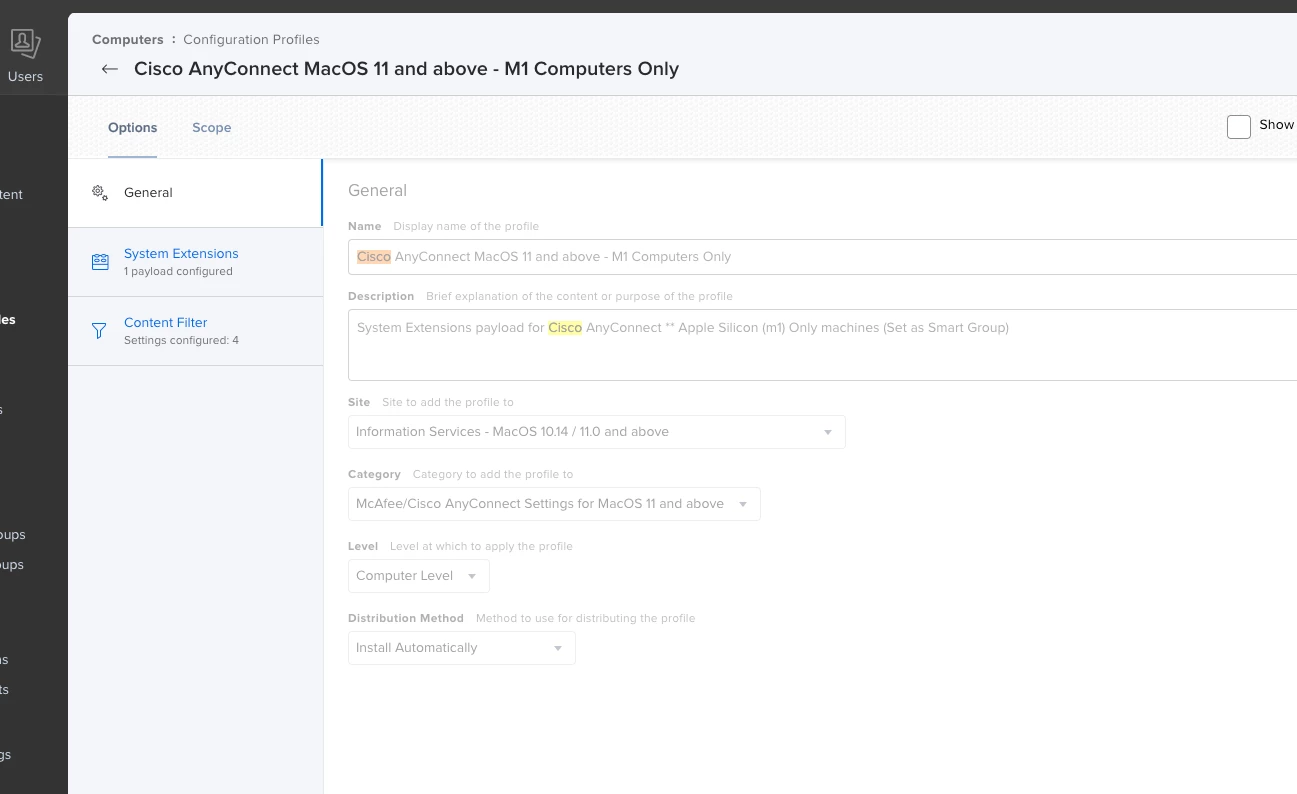The image size is (1297, 794).
Task: Open the Distribution Method dropdown
Action: 461,648
